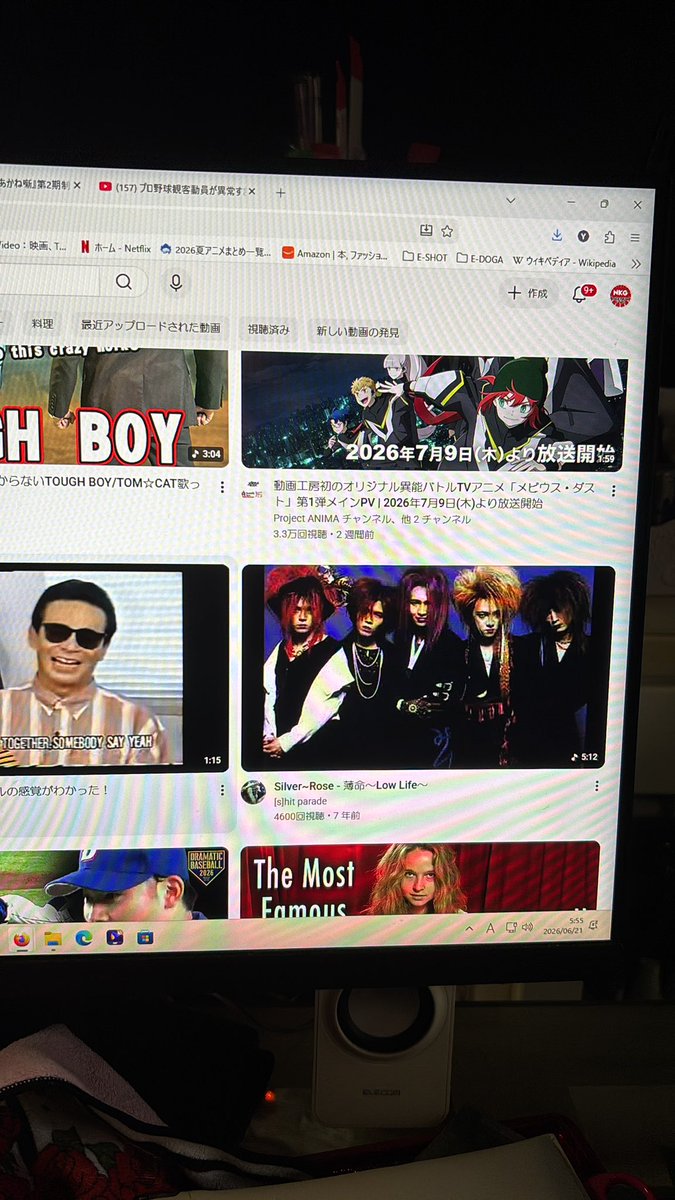Viewport: 675px width, 1200px height.
Task: Open the E-DOGA bookmark folder
Action: click(x=481, y=258)
